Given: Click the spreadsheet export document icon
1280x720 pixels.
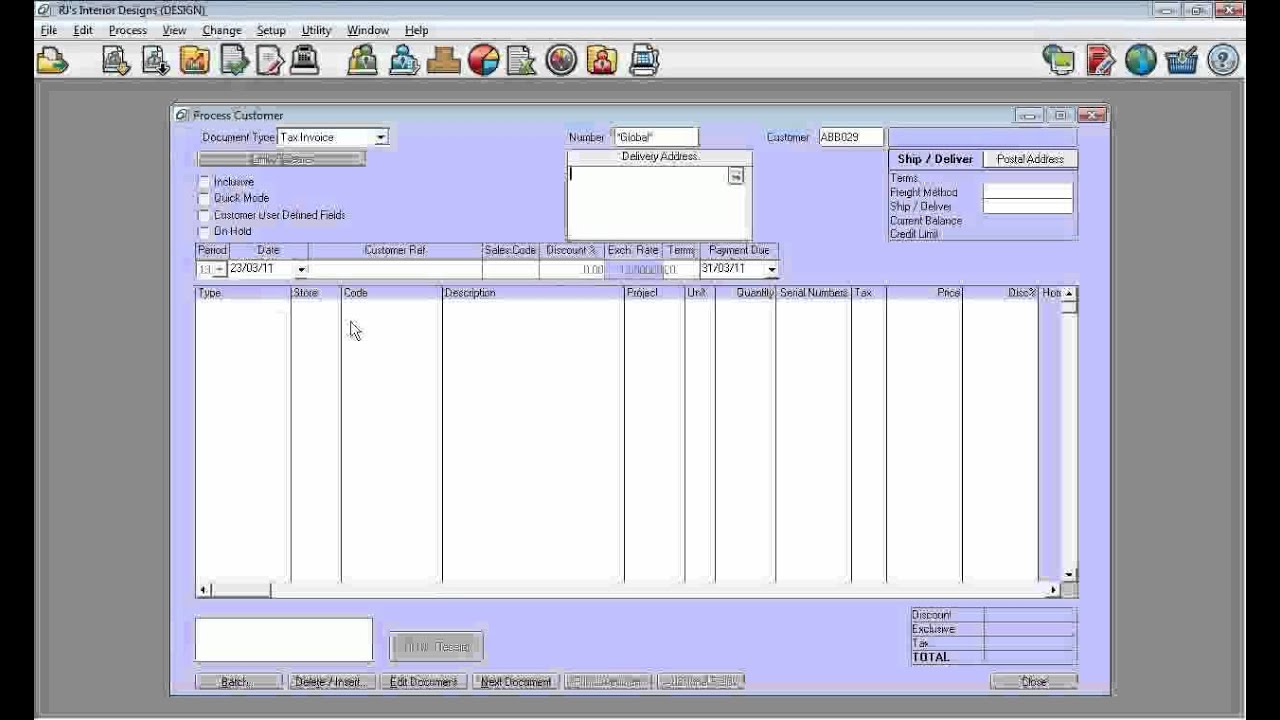Looking at the screenshot, I should [x=521, y=61].
